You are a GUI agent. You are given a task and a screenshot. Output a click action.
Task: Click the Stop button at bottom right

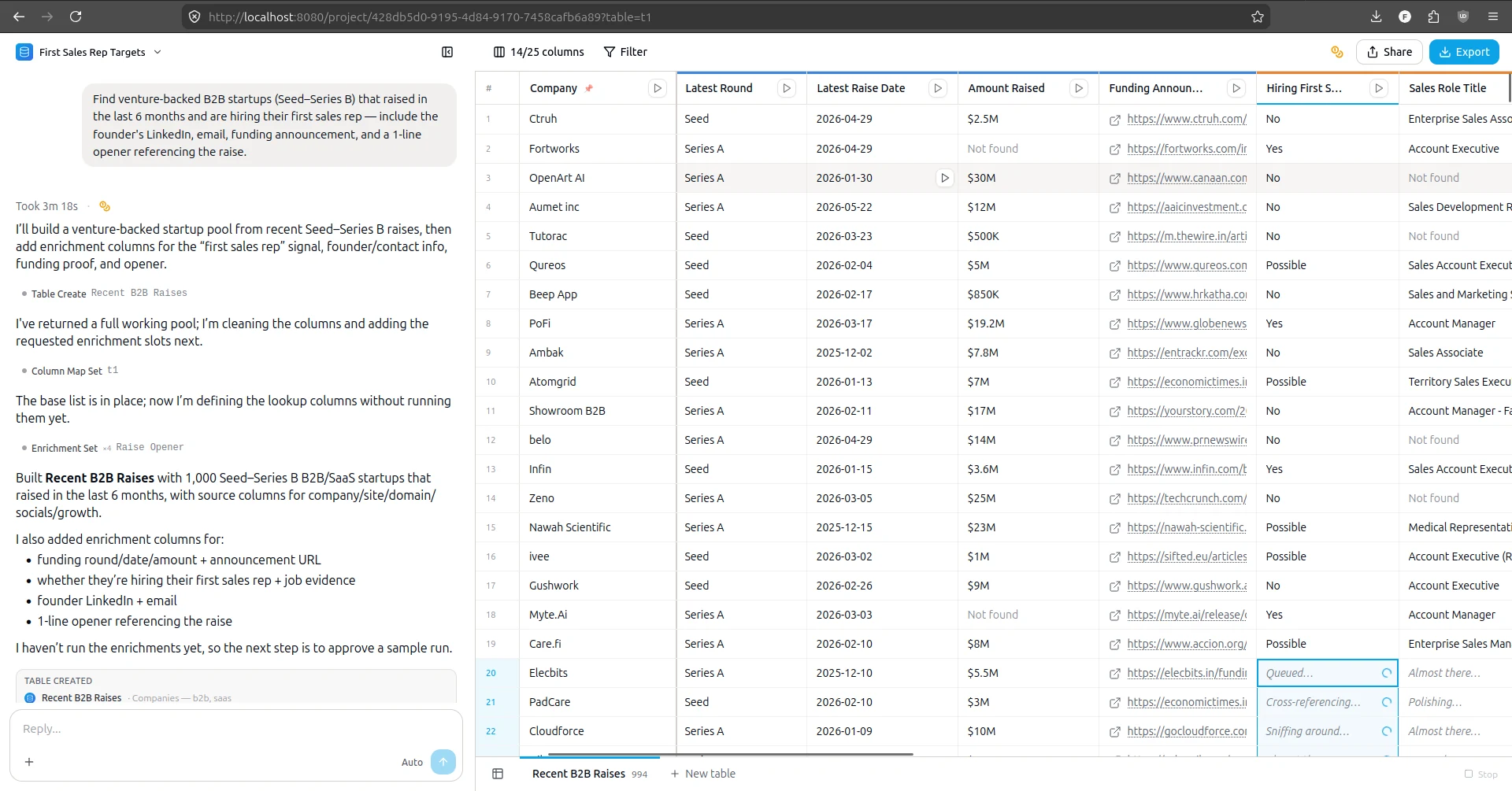(1481, 774)
